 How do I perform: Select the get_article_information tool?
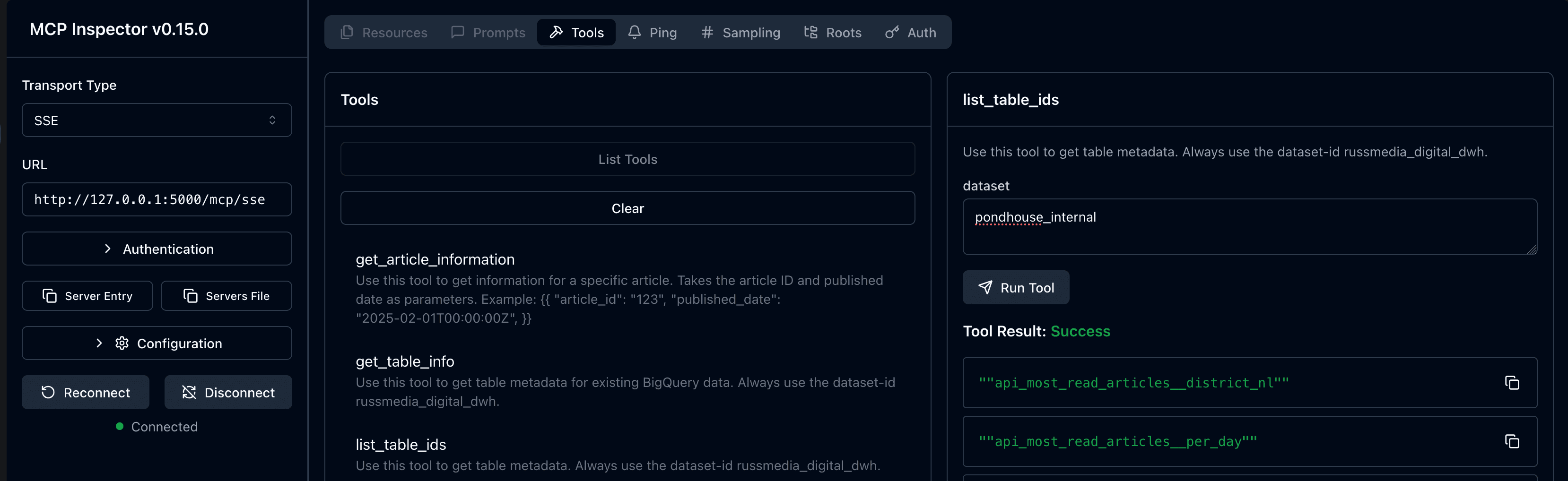(x=627, y=288)
